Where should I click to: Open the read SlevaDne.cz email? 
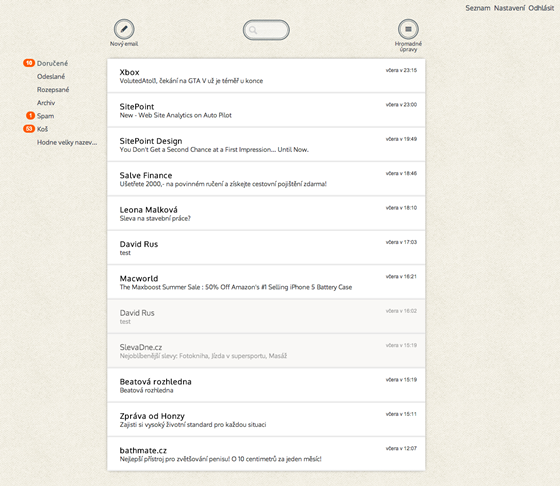click(x=266, y=351)
